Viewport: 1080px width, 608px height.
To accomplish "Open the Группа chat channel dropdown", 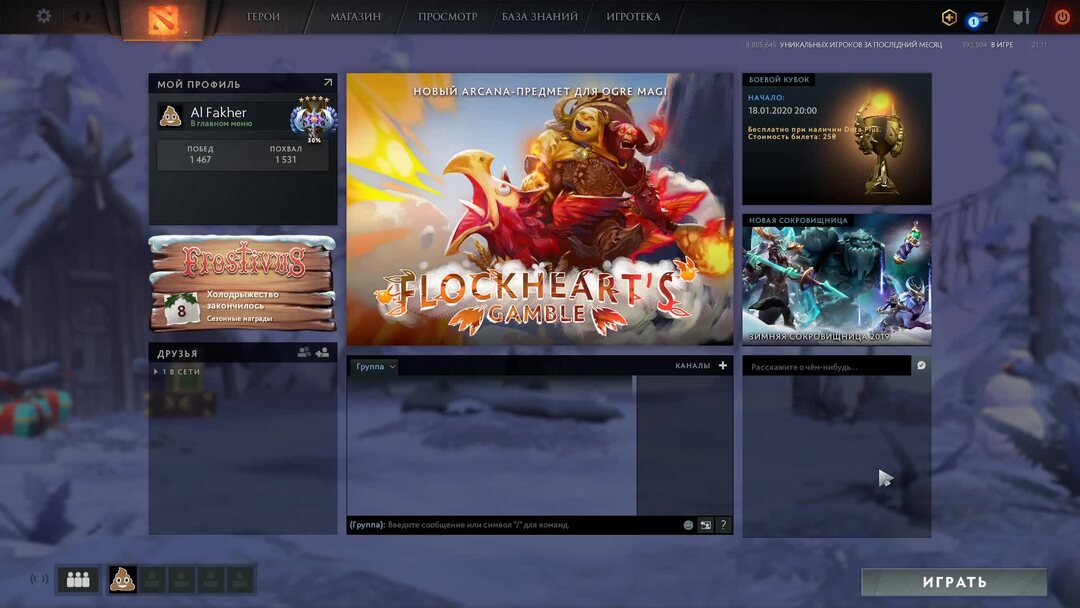I will [x=375, y=366].
